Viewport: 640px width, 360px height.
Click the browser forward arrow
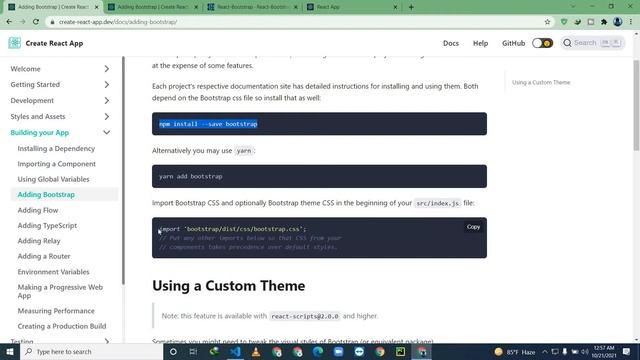(22, 22)
